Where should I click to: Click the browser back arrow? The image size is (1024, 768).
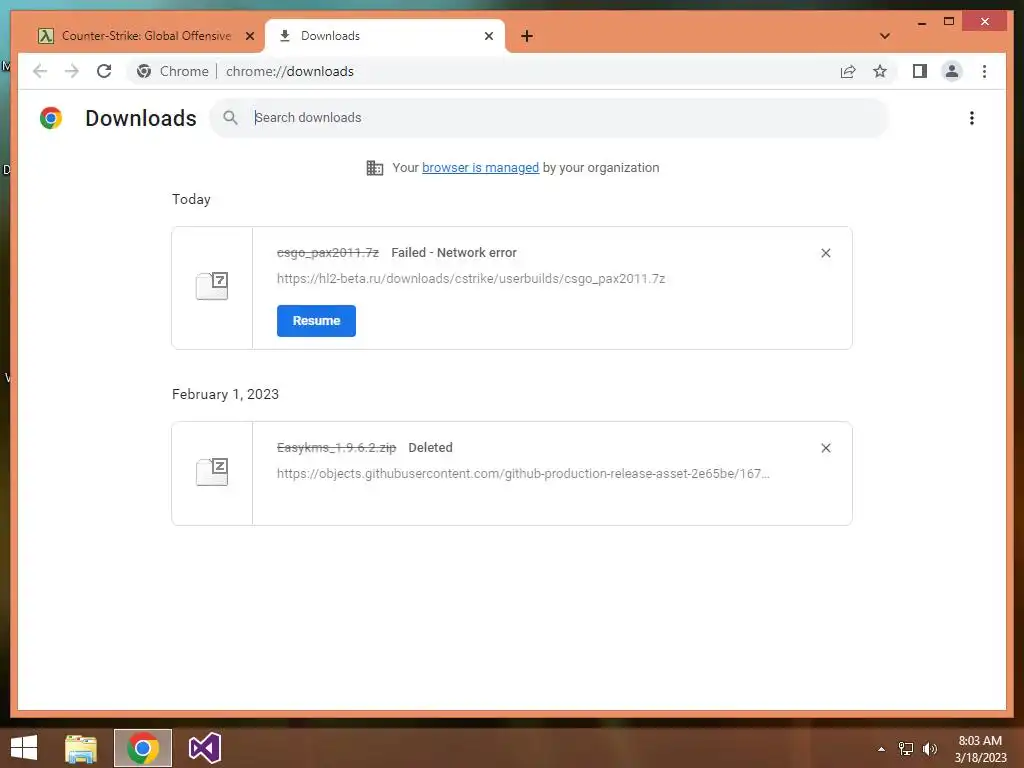click(x=40, y=71)
